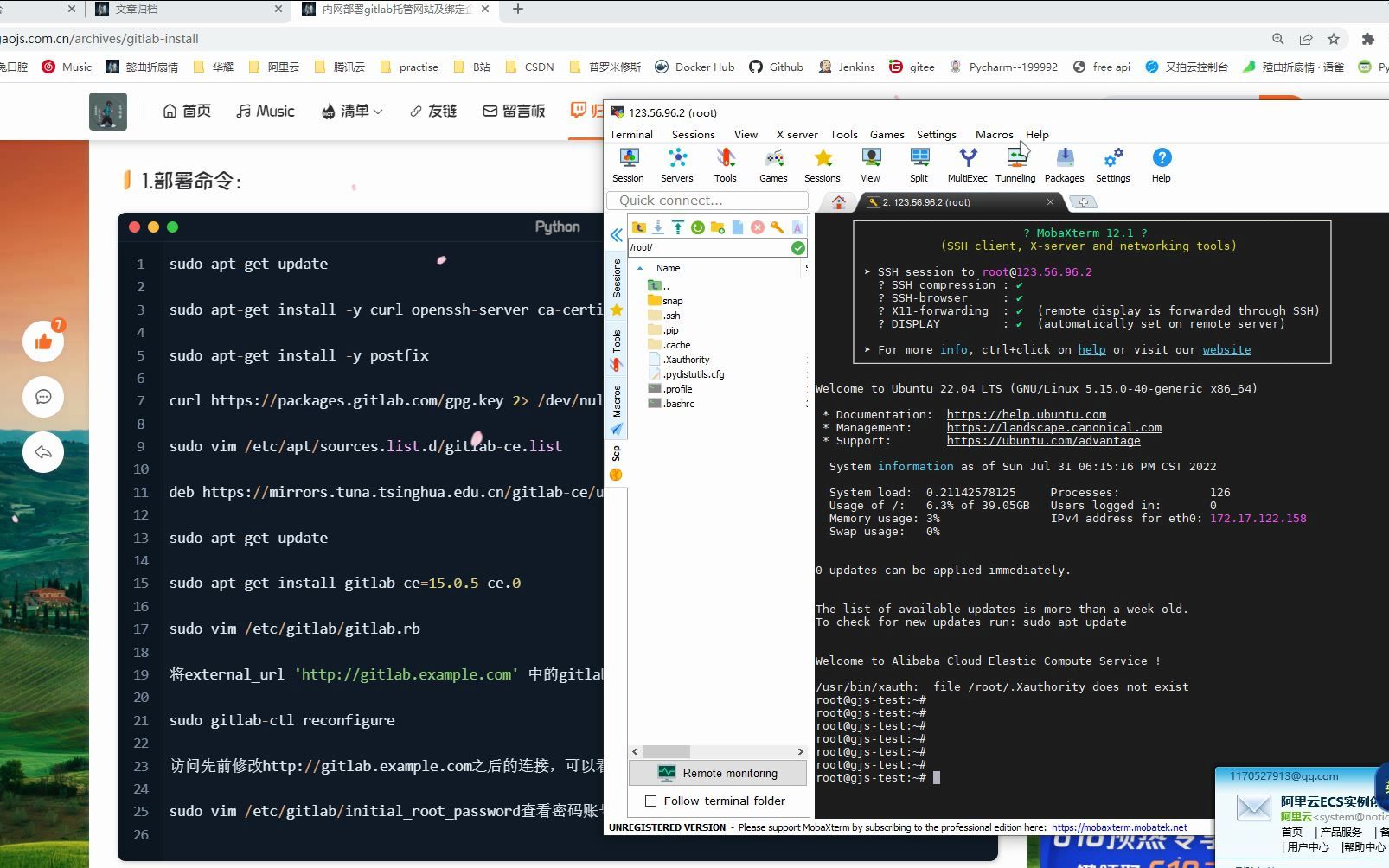Click the MultiExec toolbar icon

coord(967,164)
